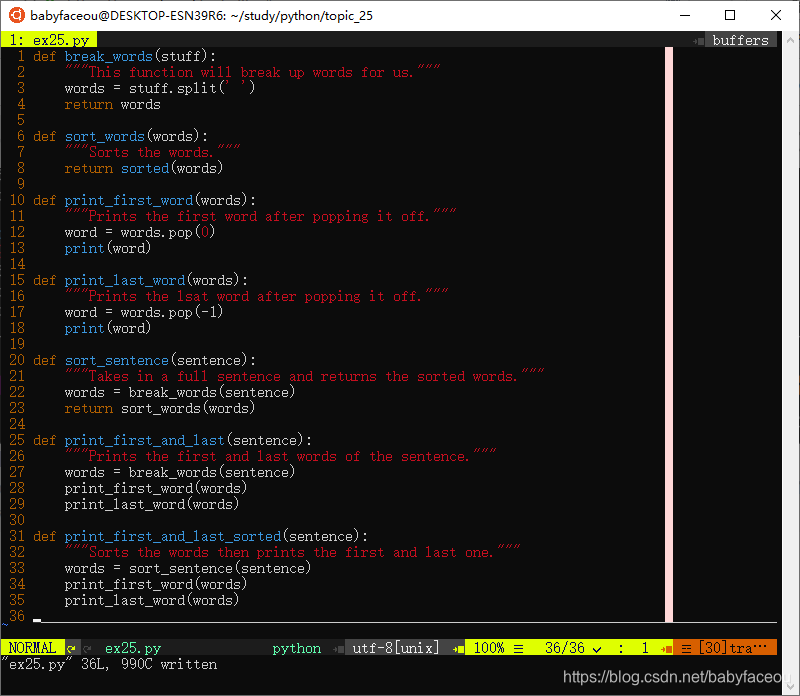This screenshot has height=696, width=800.
Task: Click line number 19 in the gutter
Action: (17, 344)
